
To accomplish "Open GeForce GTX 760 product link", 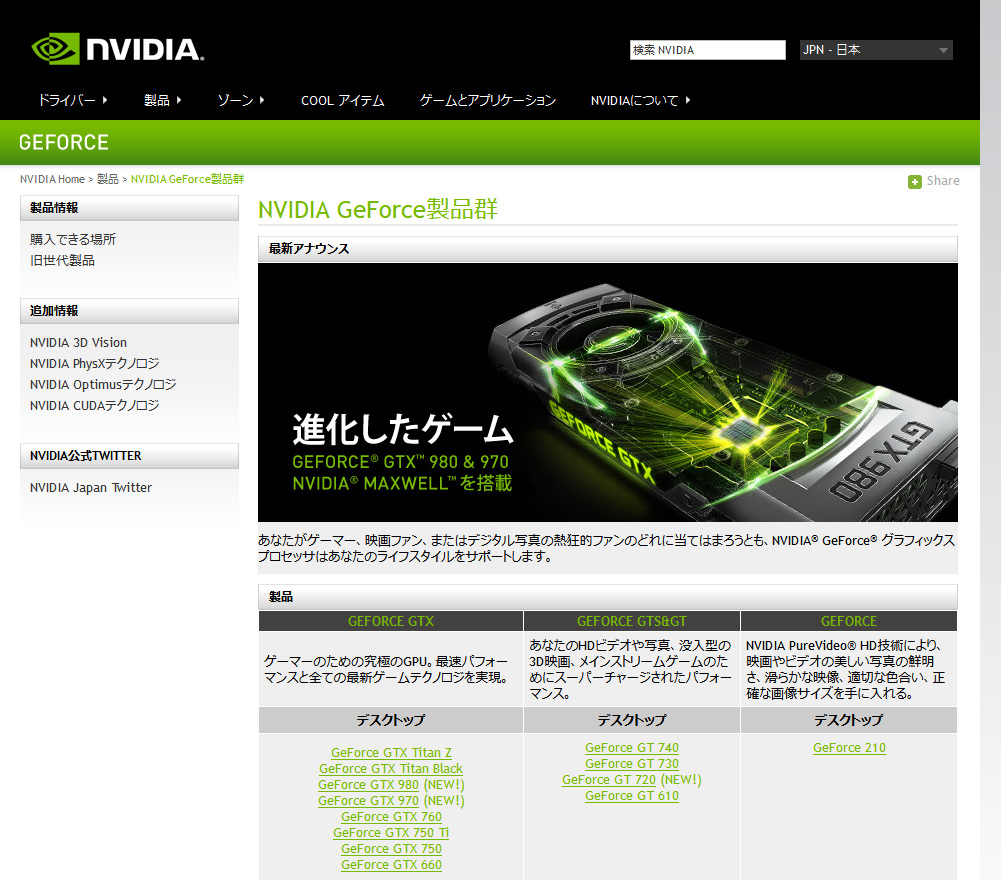I will [x=391, y=817].
